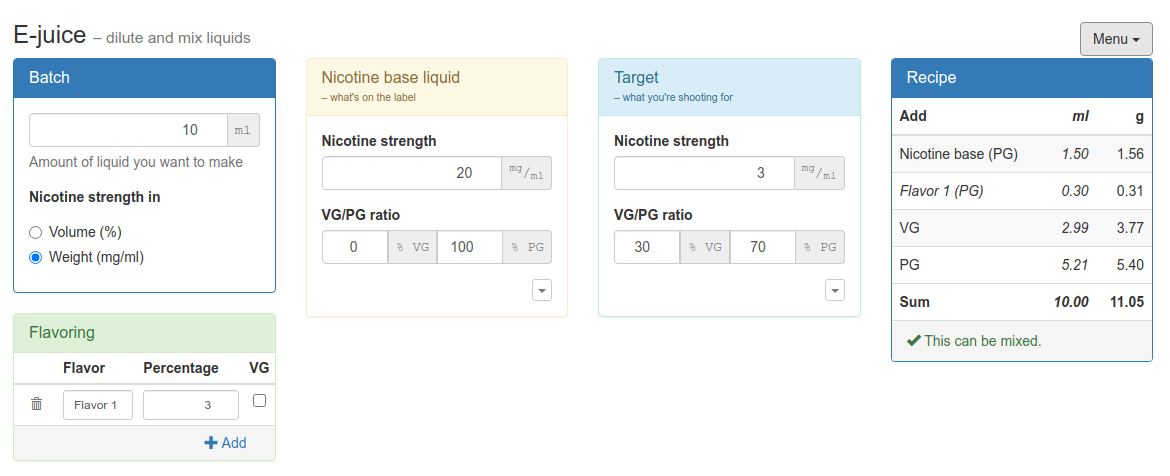Click the green checkmark mixable status icon
The height and width of the screenshot is (476, 1170).
[913, 341]
